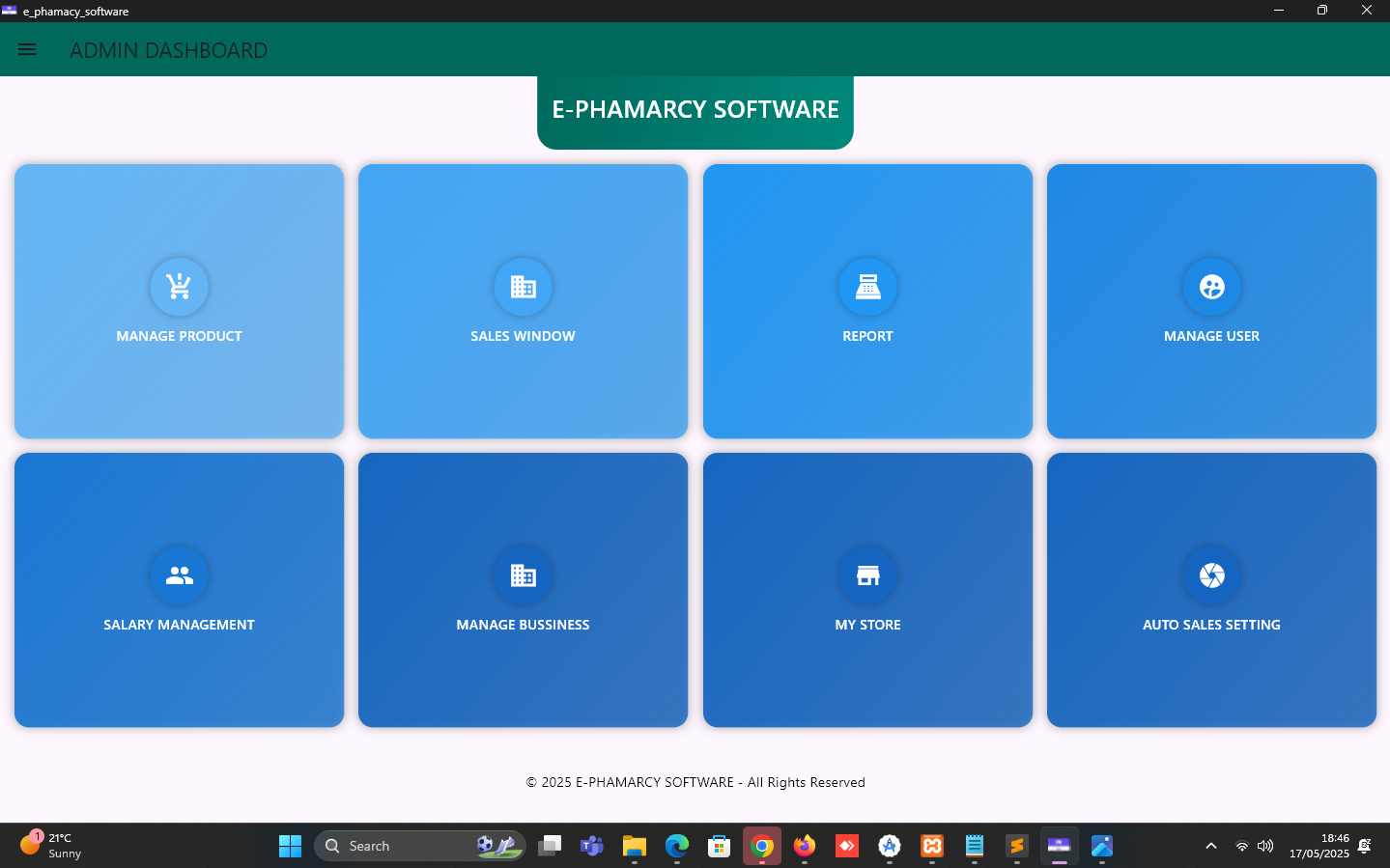1390x868 pixels.
Task: Open the MANAGE PRODUCT label
Action: (179, 336)
